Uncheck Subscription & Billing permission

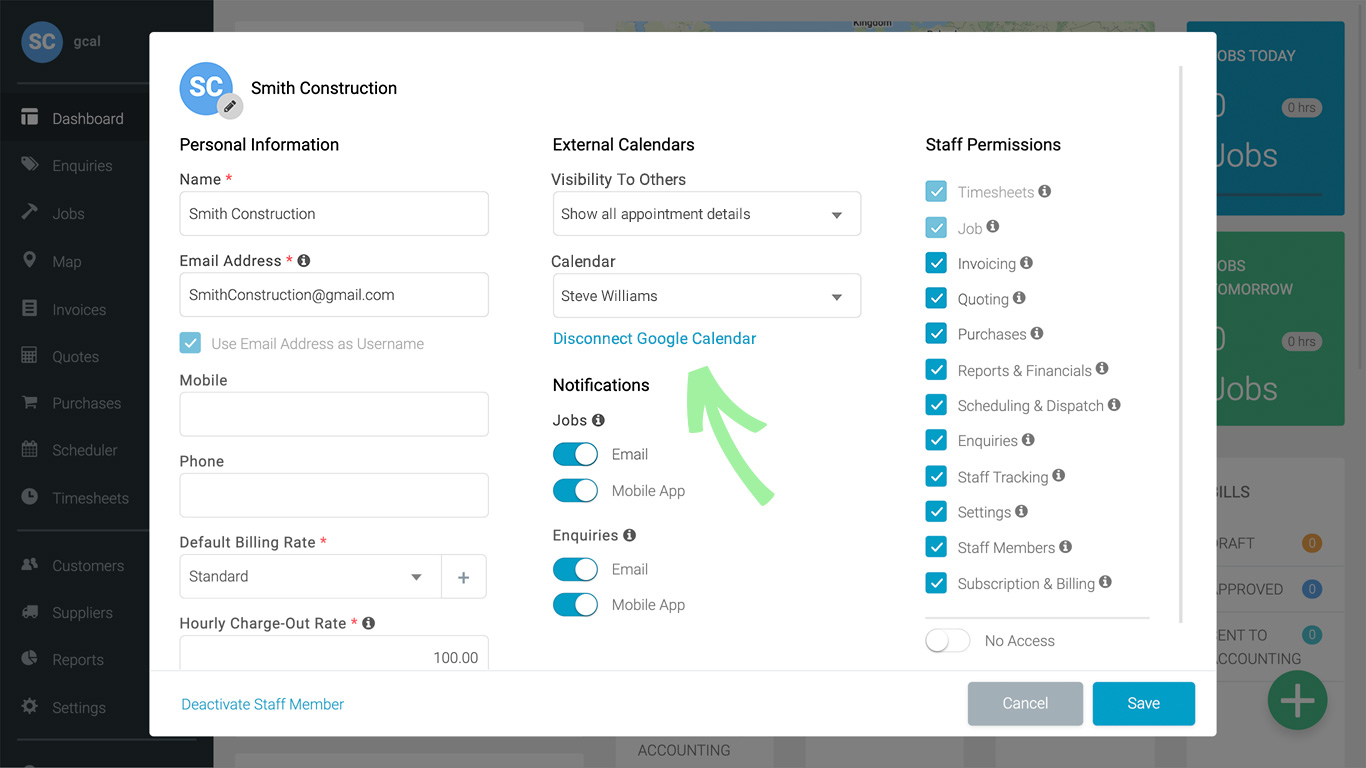coord(936,583)
